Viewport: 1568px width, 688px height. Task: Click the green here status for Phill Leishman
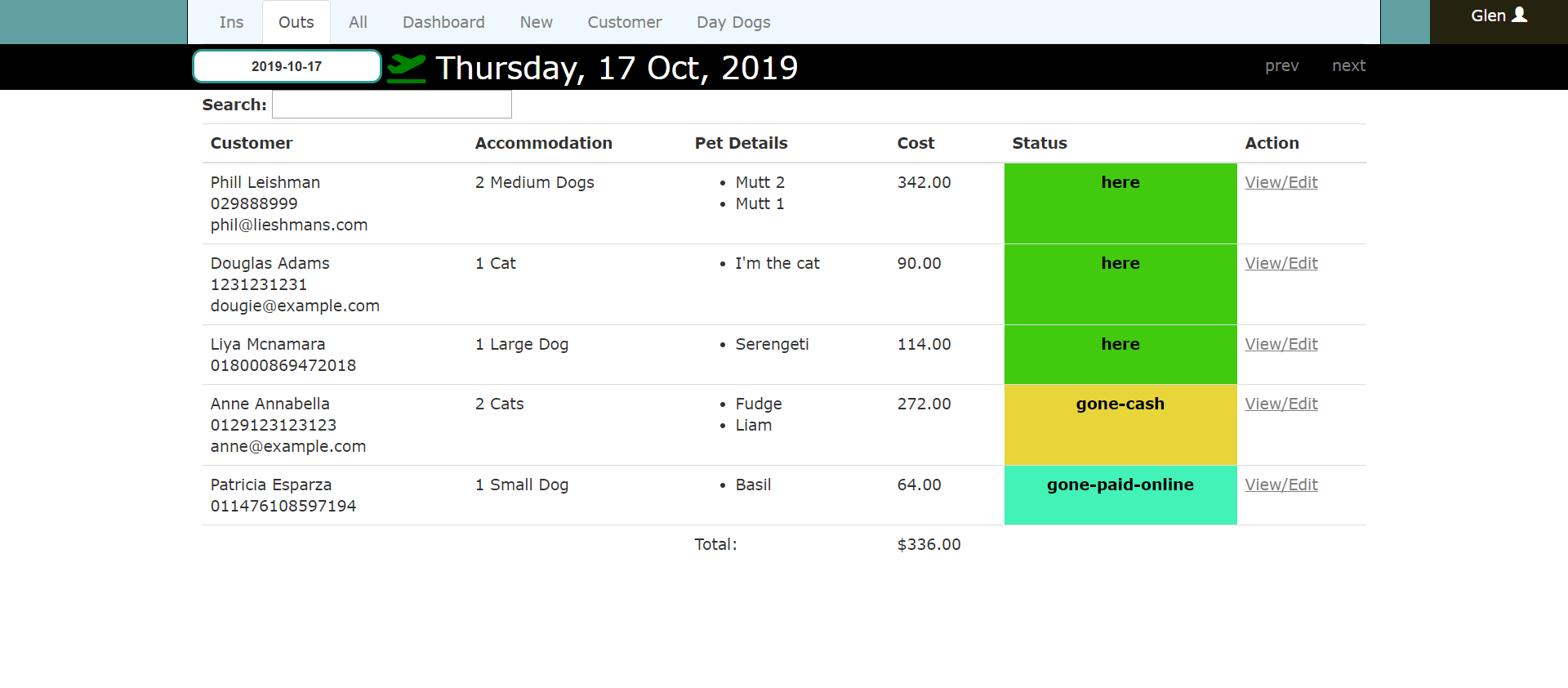coord(1120,203)
